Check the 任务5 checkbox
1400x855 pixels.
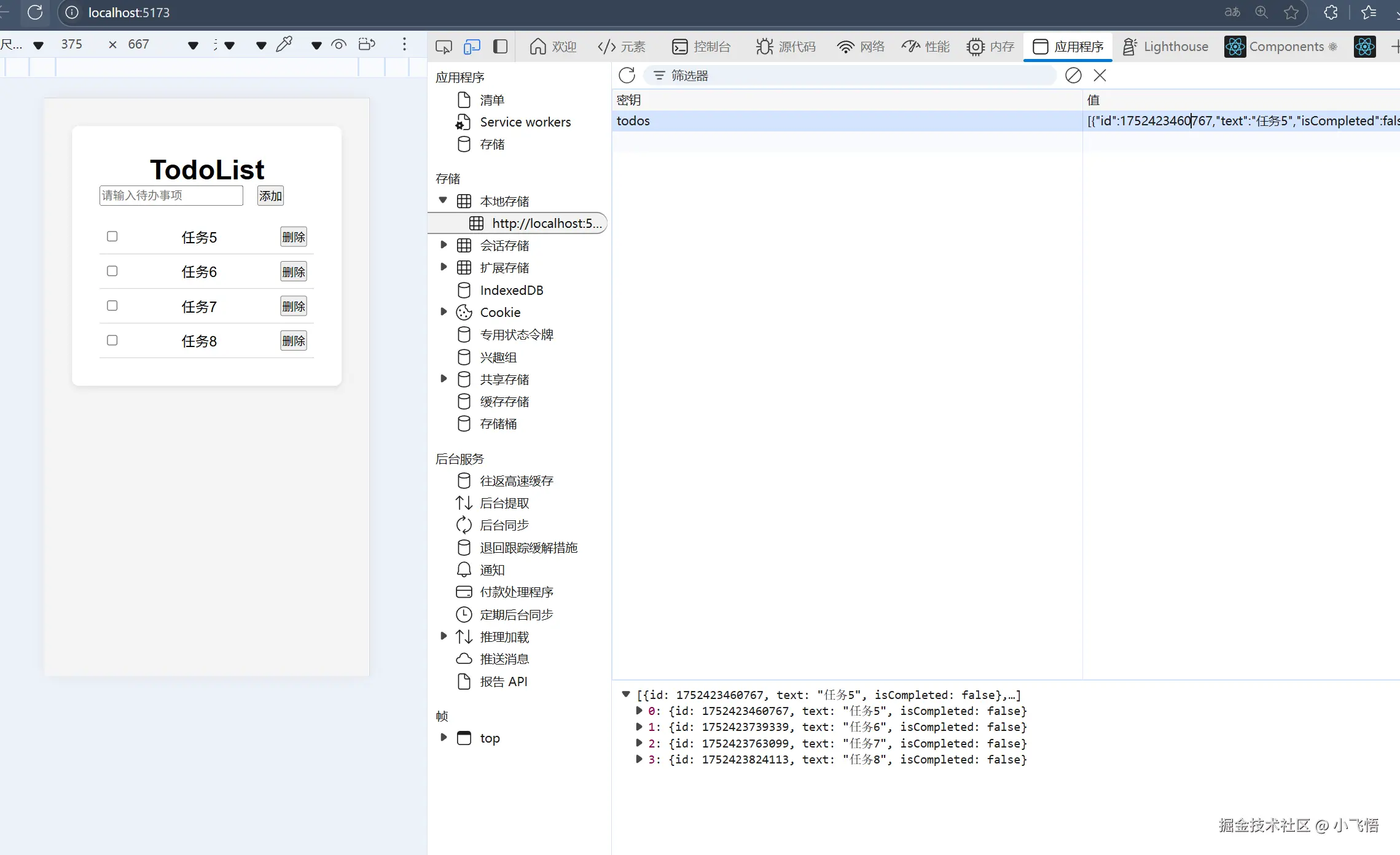point(112,236)
